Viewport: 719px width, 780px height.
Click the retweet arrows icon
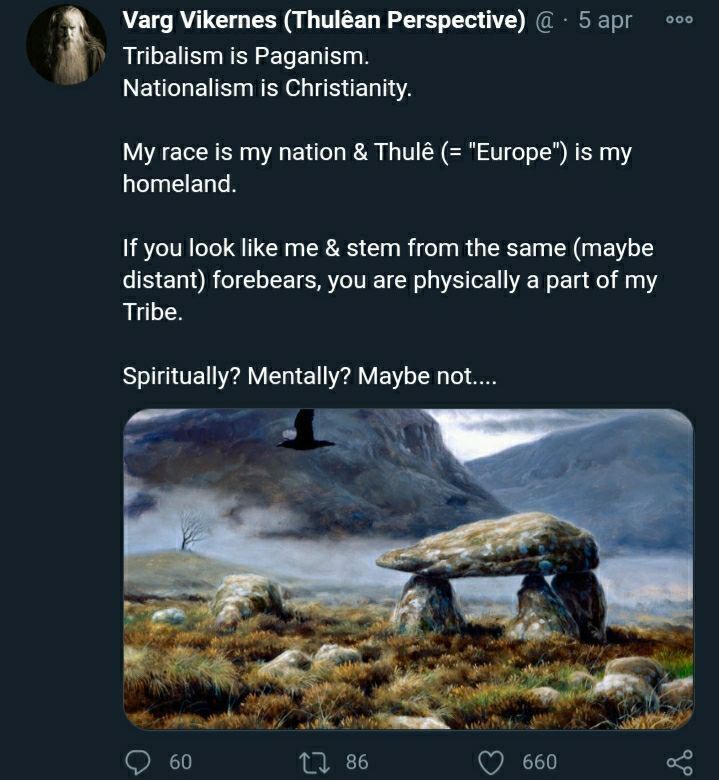(x=314, y=762)
